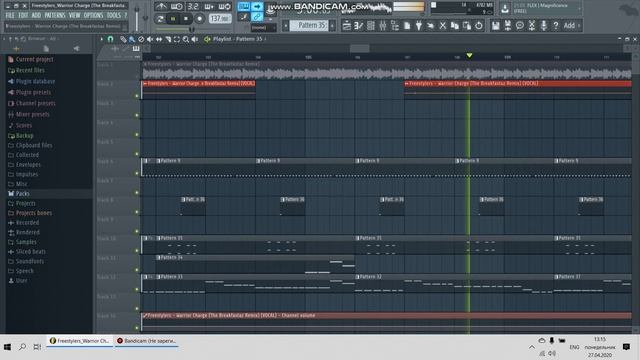
Task: Open the Mixer view icon
Action: (x=382, y=26)
